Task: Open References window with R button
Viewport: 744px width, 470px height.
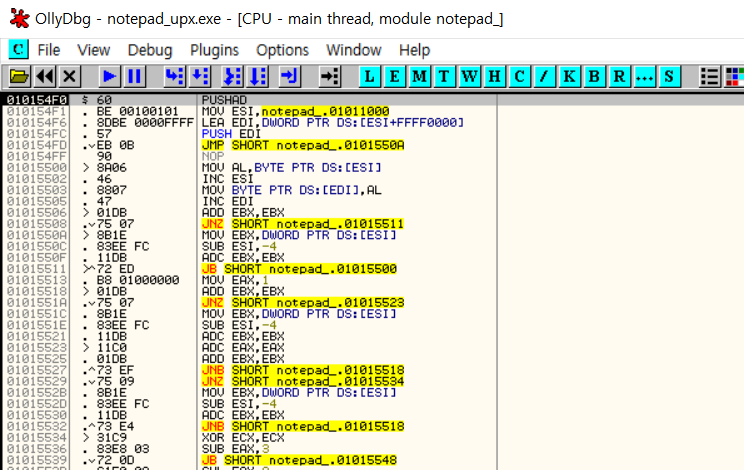Action: point(619,76)
